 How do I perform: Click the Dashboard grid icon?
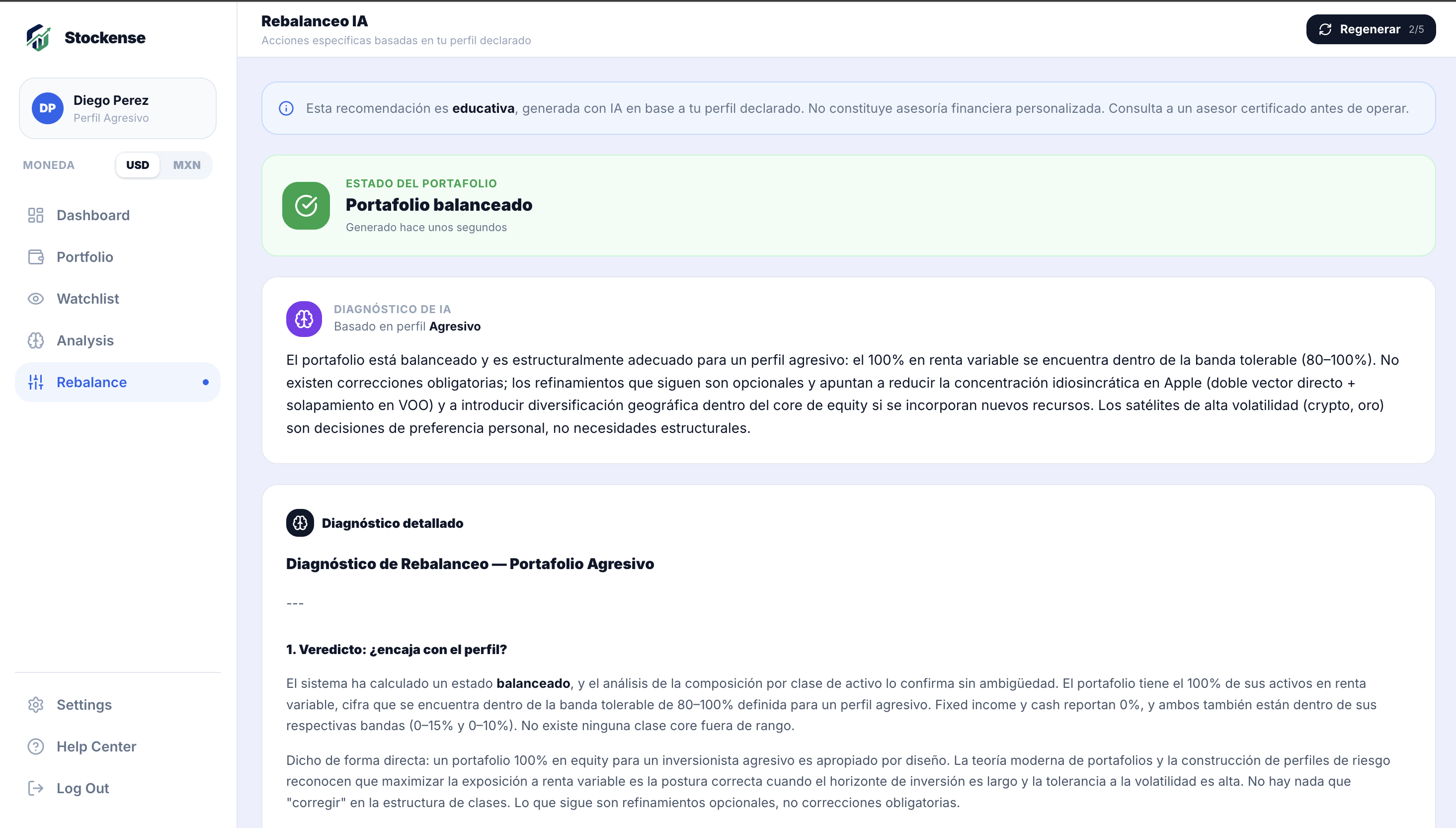(x=36, y=215)
